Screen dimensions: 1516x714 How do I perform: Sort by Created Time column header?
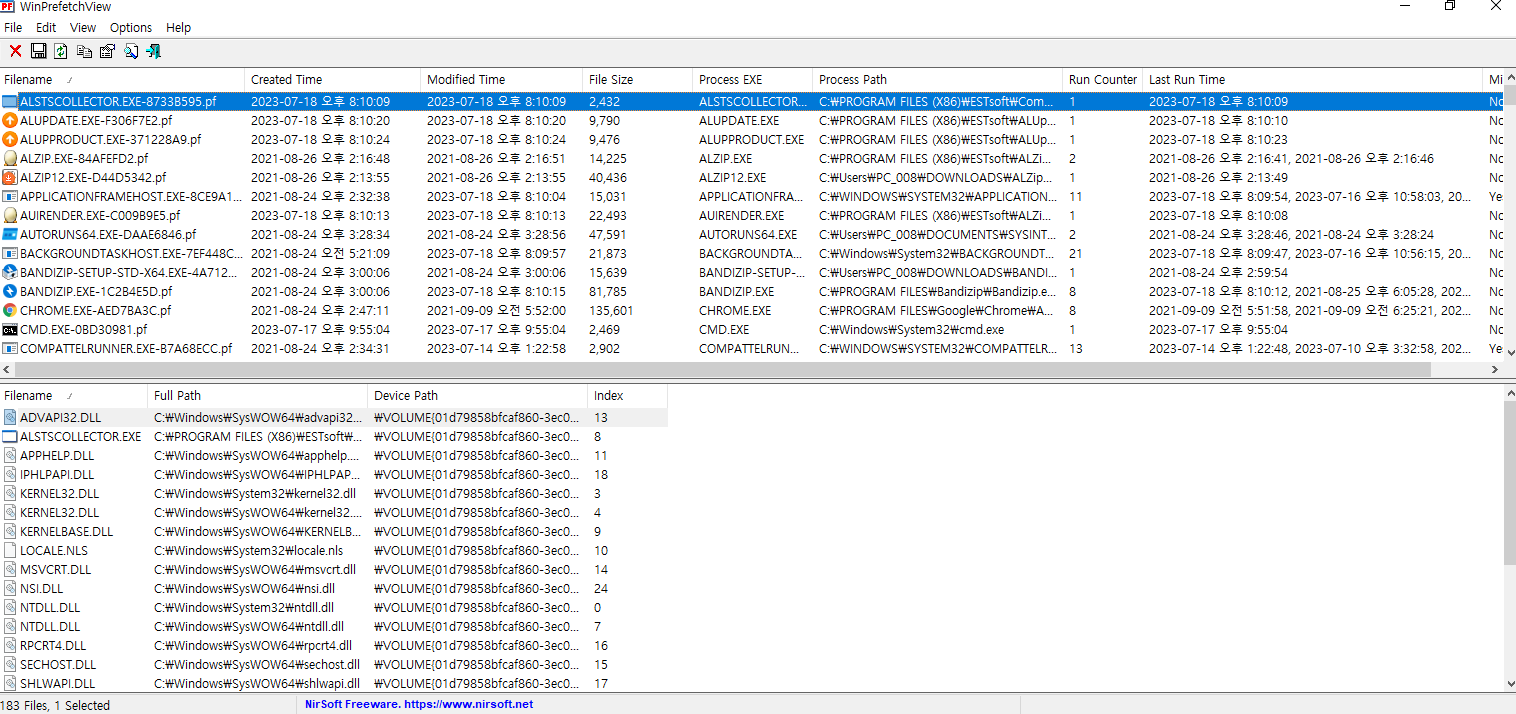click(x=332, y=80)
